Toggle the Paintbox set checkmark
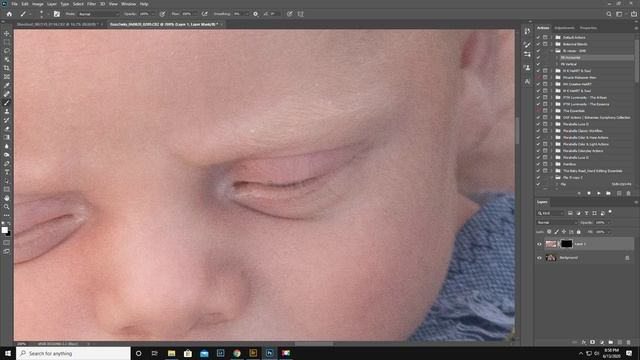 (x=538, y=164)
